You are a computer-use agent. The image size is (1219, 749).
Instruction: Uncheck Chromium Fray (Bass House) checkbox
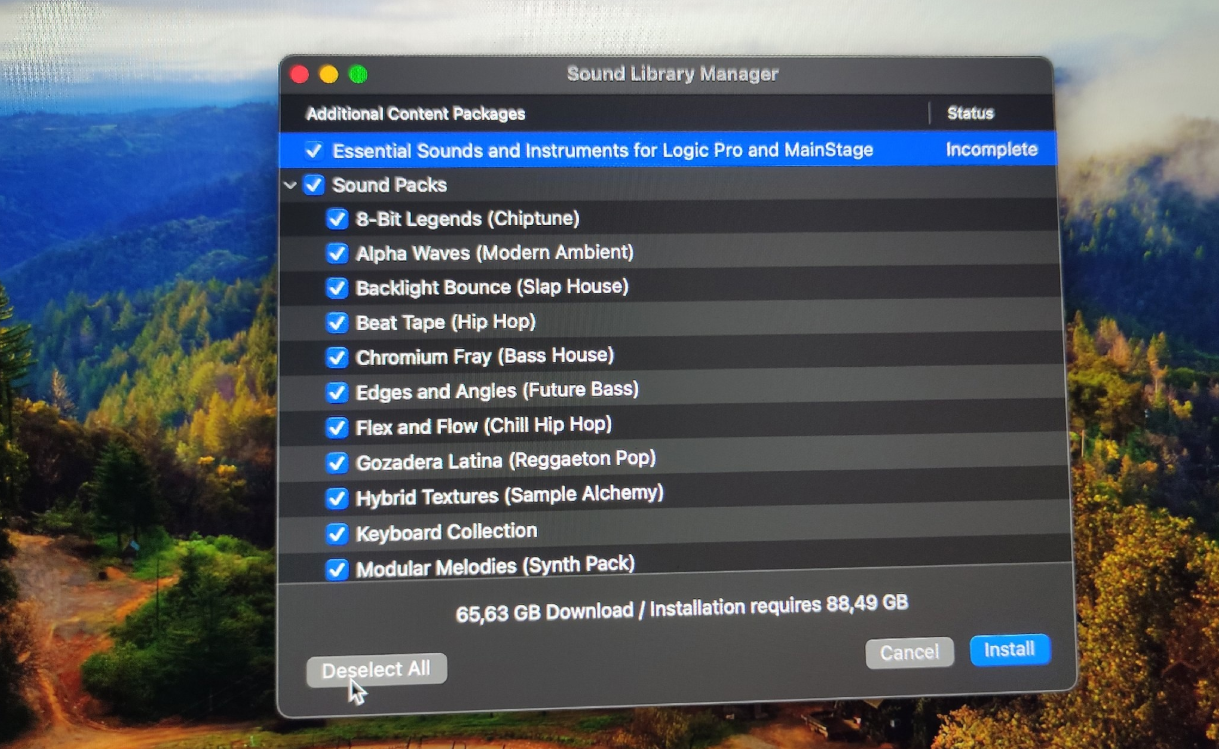pos(337,357)
